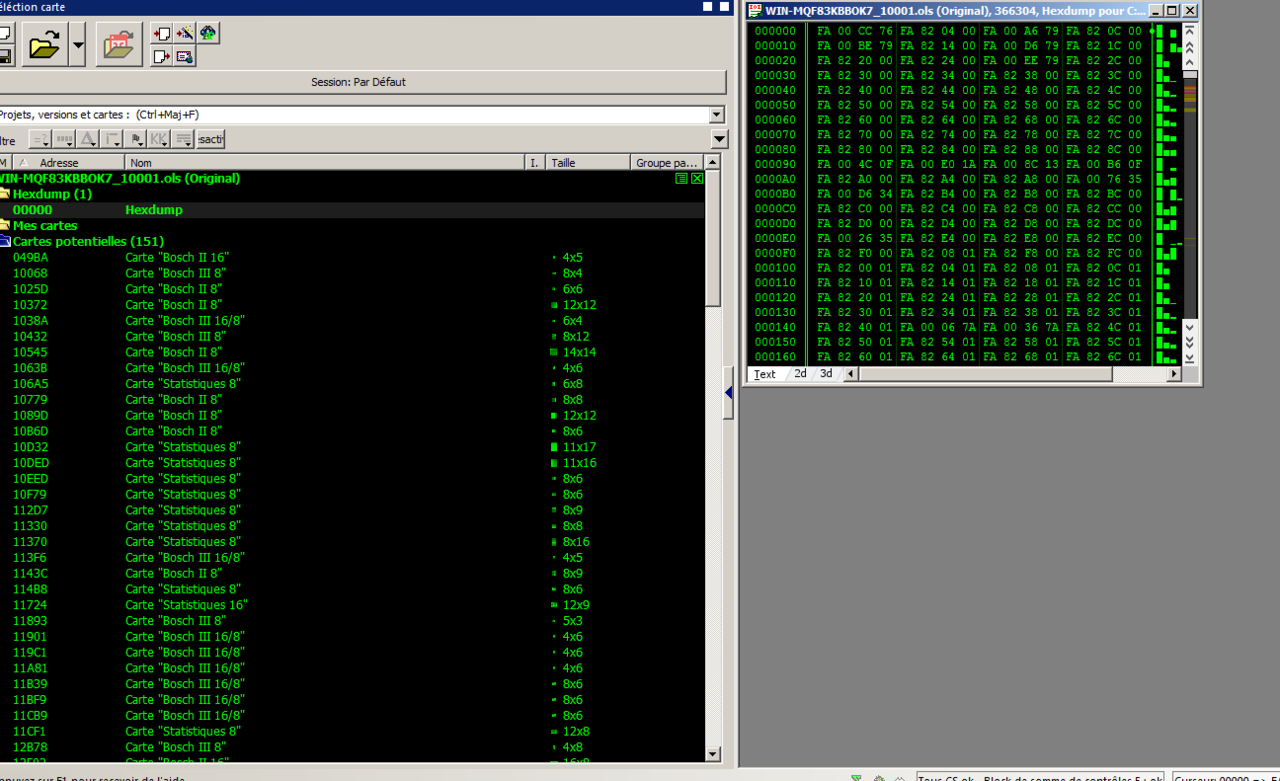The image size is (1280, 781).
Task: Open the 'i' info filter dropdown icon
Action: [x=113, y=139]
